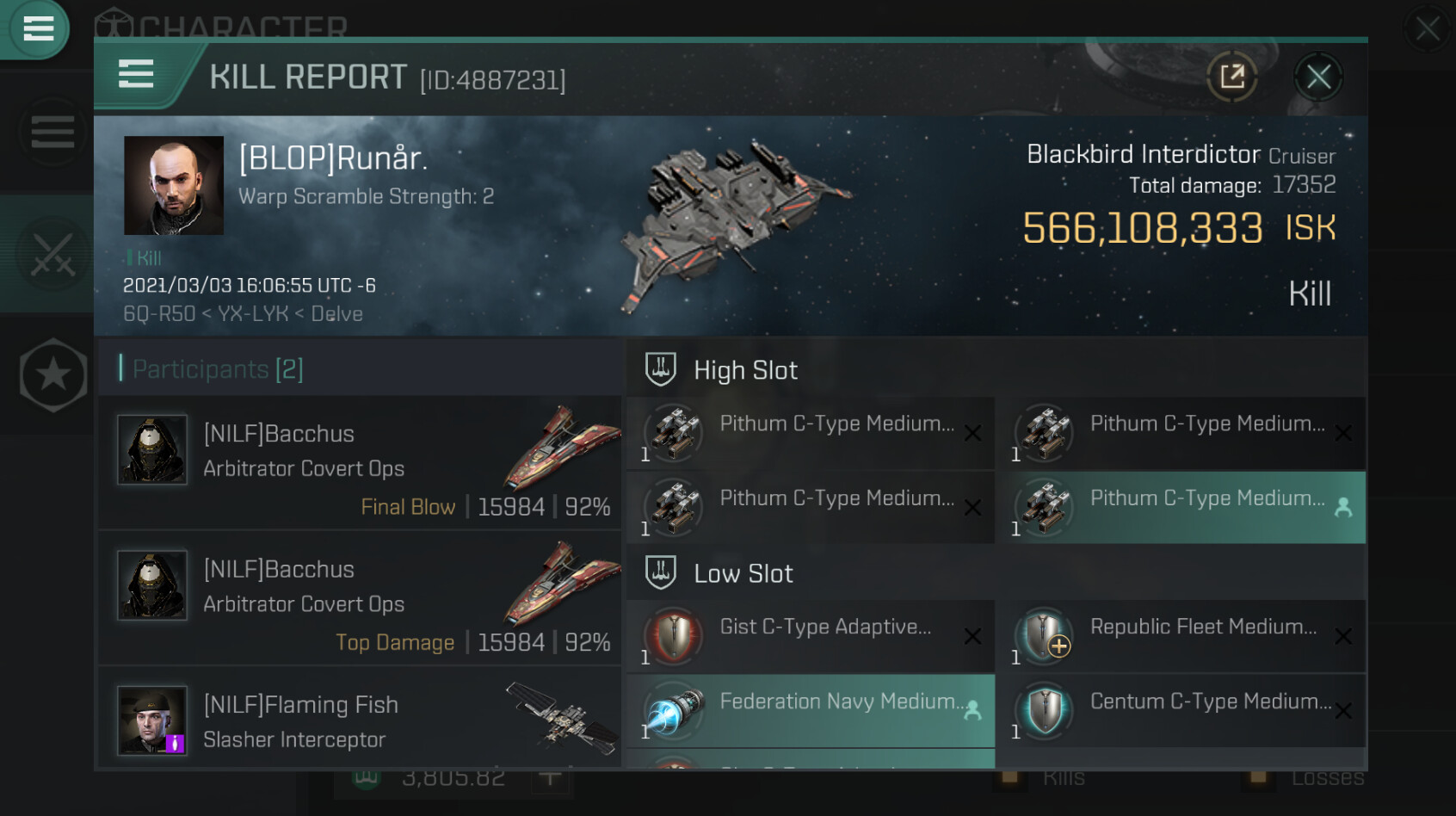Image resolution: width=1456 pixels, height=816 pixels.
Task: Open the share kill report icon
Action: [1232, 77]
